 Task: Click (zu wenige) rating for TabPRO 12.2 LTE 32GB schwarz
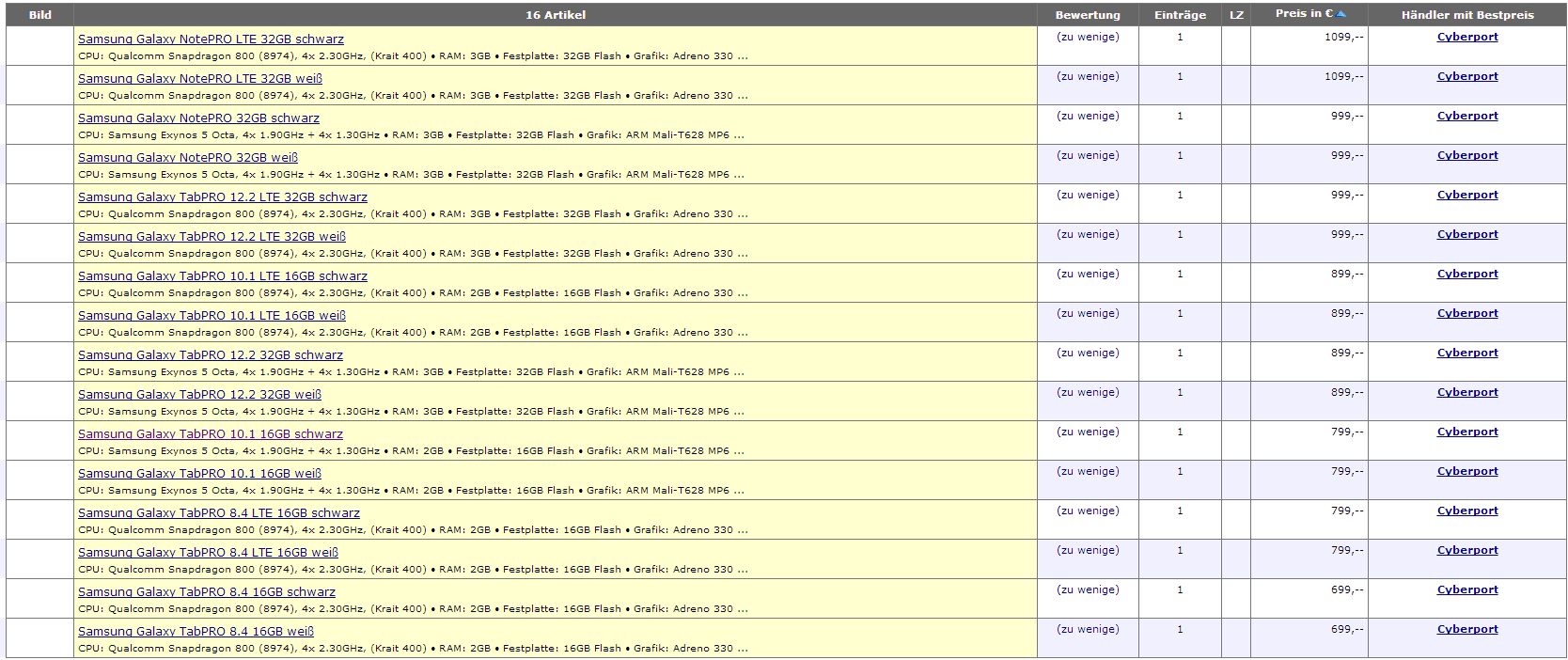click(x=1088, y=196)
